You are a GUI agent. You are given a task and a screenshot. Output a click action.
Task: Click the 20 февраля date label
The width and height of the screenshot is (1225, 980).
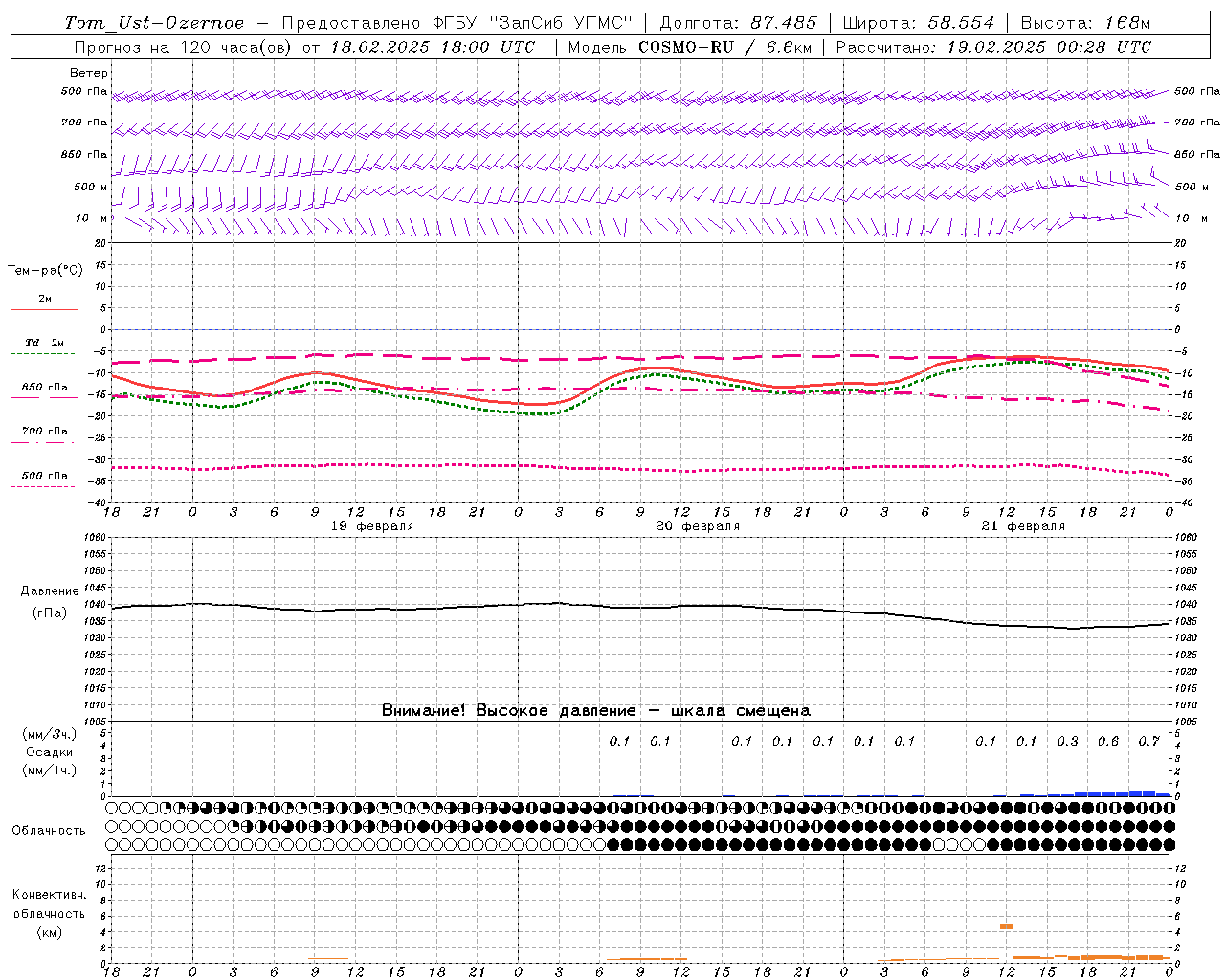click(698, 526)
